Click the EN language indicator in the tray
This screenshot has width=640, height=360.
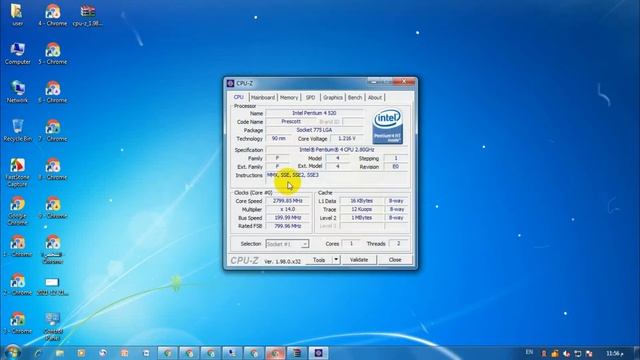point(529,352)
